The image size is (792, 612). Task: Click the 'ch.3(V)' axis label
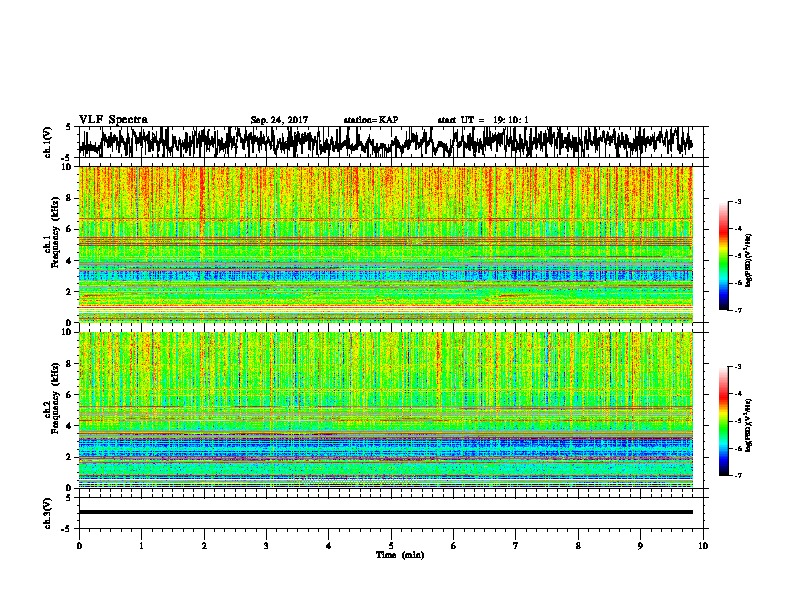(48, 513)
